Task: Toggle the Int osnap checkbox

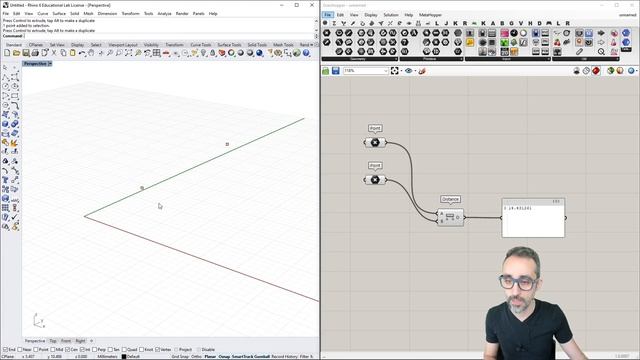Action: click(x=82, y=350)
